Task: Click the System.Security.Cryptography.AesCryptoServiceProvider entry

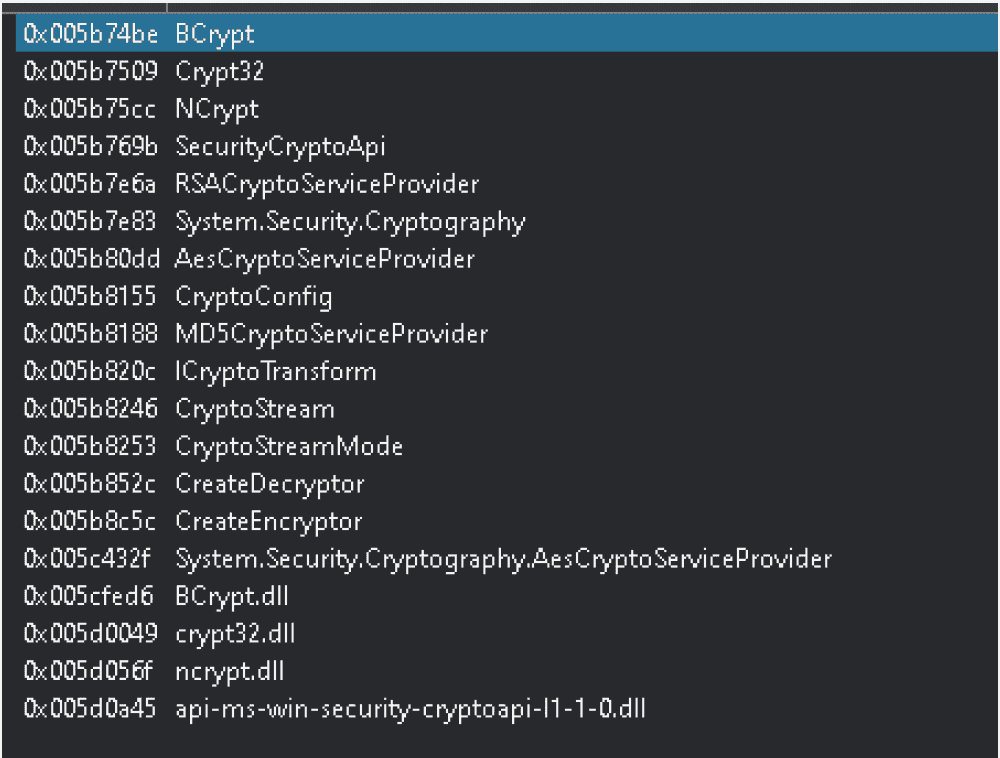Action: coord(503,559)
